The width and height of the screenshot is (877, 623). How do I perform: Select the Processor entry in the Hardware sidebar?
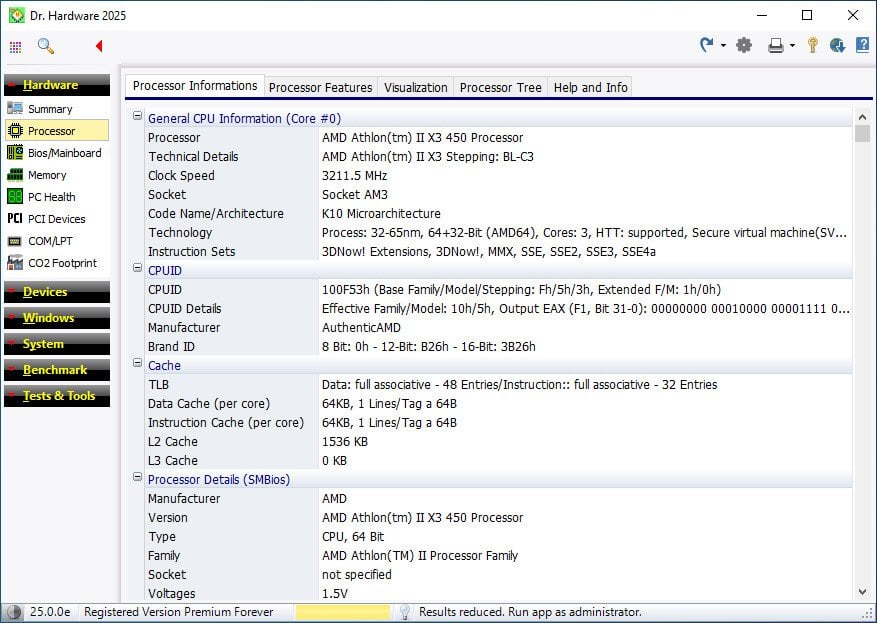pyautogui.click(x=57, y=130)
